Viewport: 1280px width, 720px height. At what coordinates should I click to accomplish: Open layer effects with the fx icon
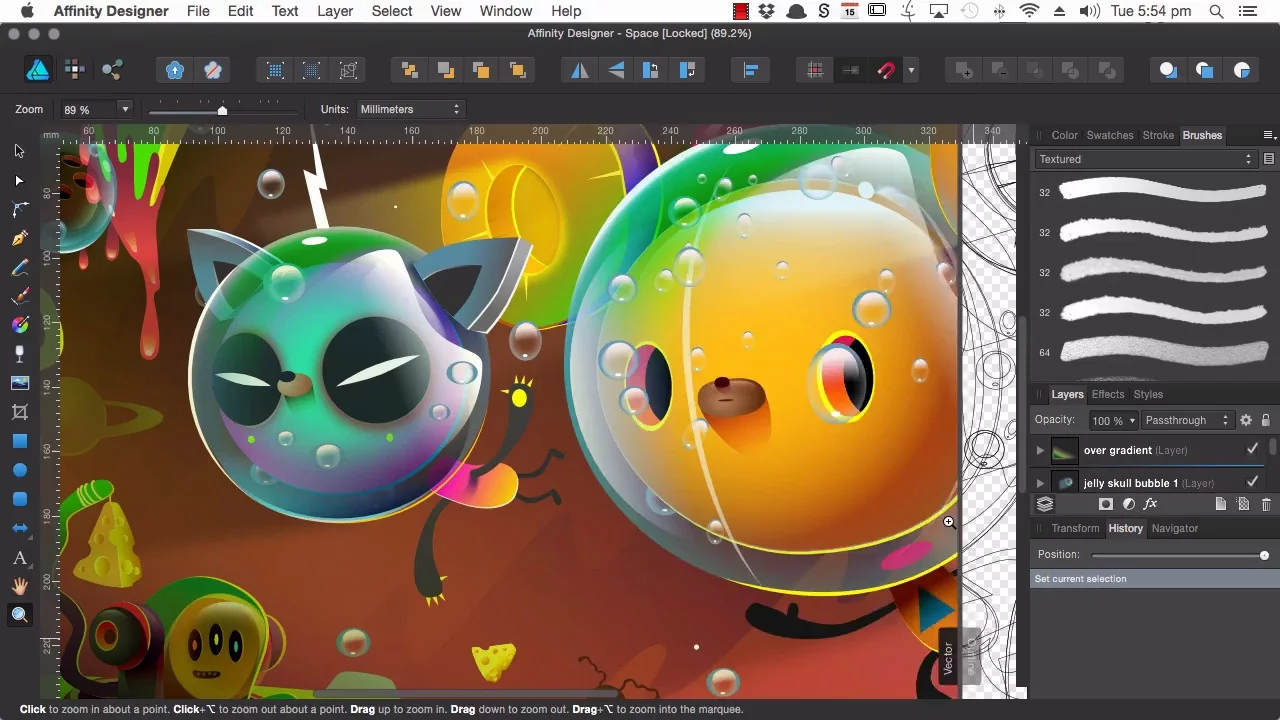1150,505
